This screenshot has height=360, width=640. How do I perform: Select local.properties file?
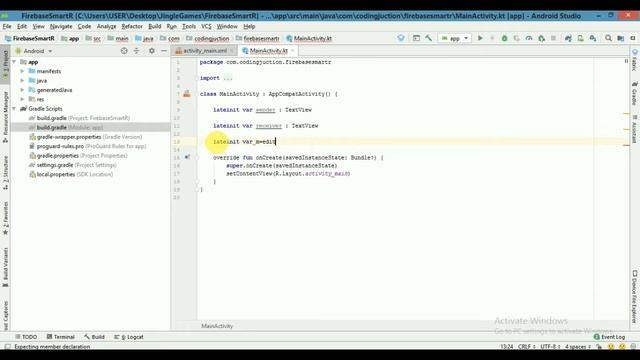coord(71,174)
